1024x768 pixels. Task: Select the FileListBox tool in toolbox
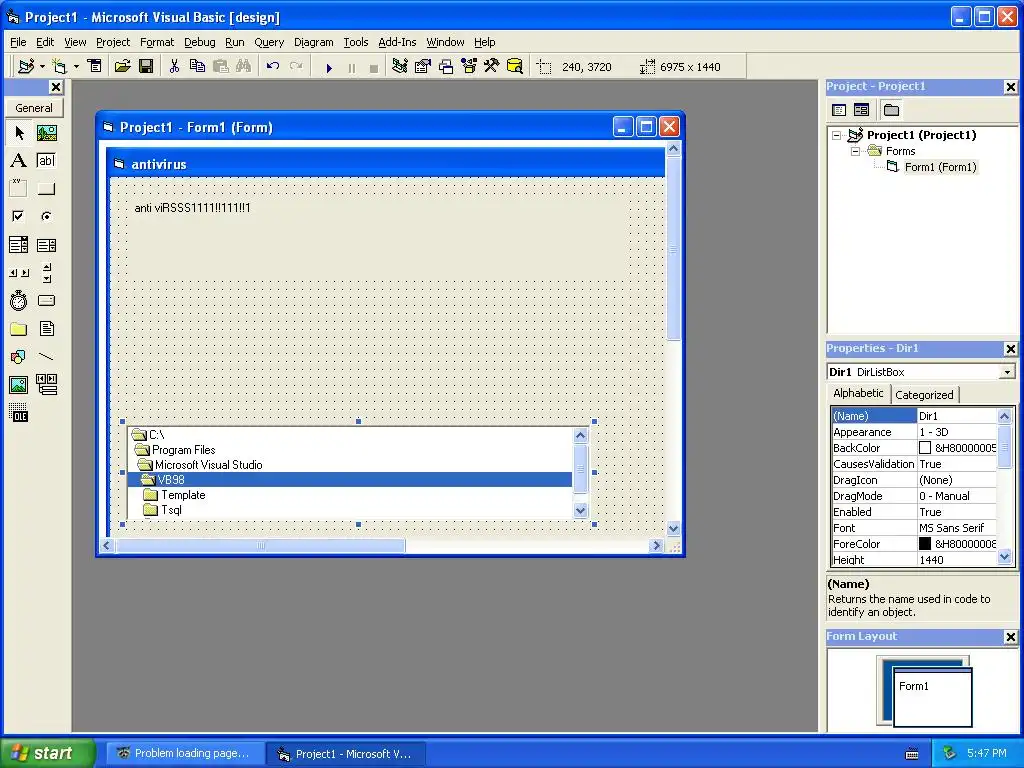[x=46, y=328]
